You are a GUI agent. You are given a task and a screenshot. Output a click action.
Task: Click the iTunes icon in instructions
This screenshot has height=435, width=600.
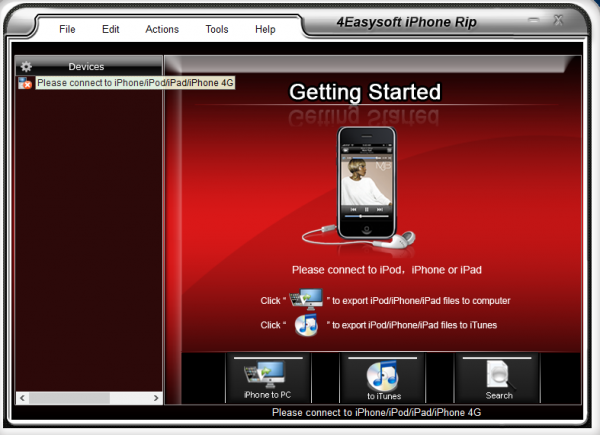[x=306, y=325]
